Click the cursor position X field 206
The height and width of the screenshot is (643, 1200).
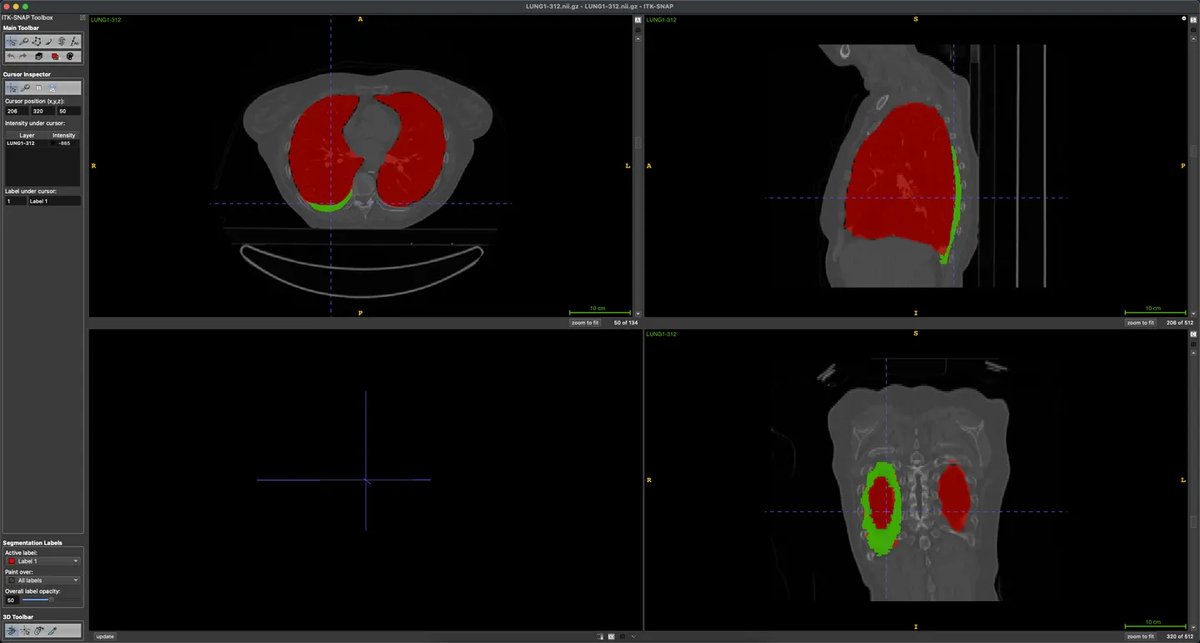pos(17,111)
